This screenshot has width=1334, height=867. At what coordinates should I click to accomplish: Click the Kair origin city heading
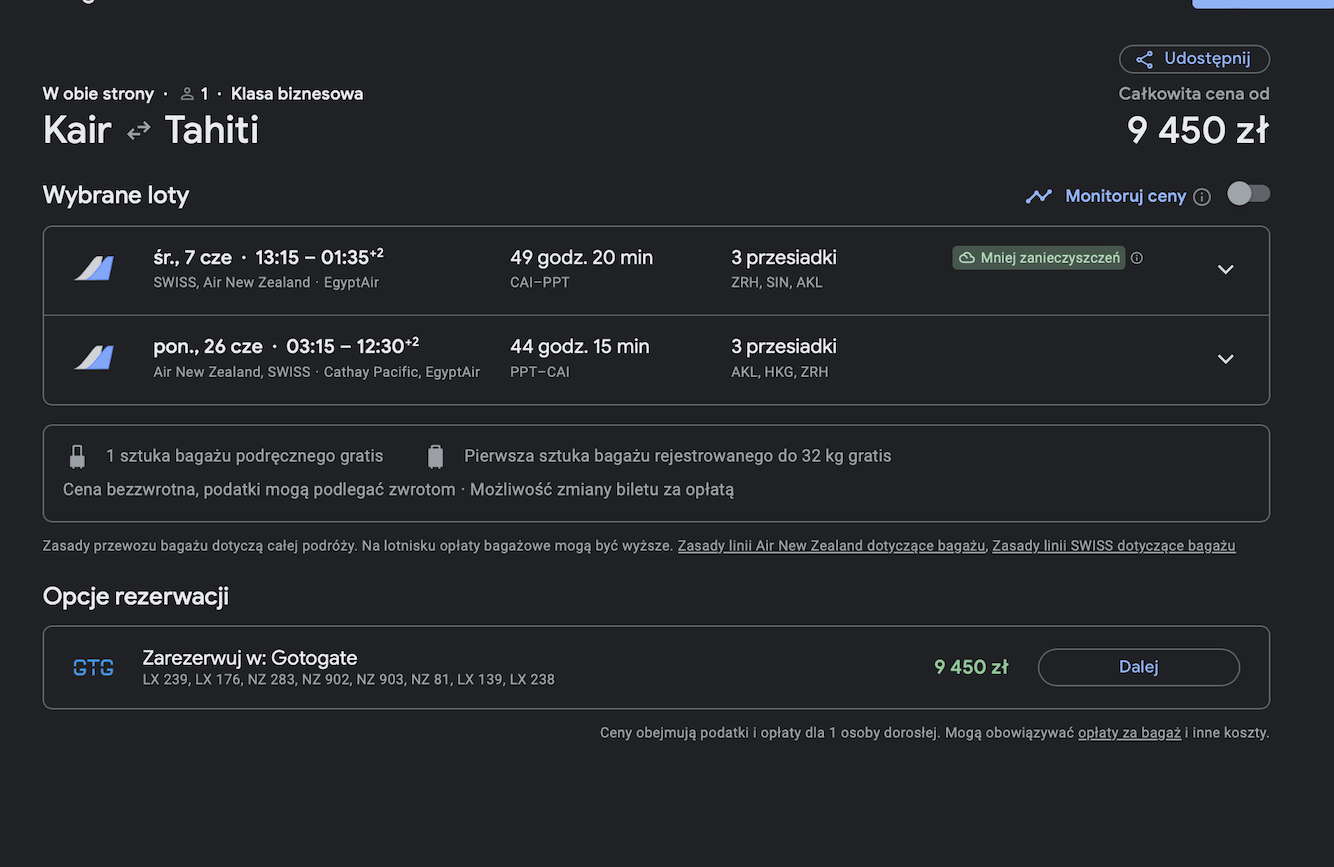point(77,130)
